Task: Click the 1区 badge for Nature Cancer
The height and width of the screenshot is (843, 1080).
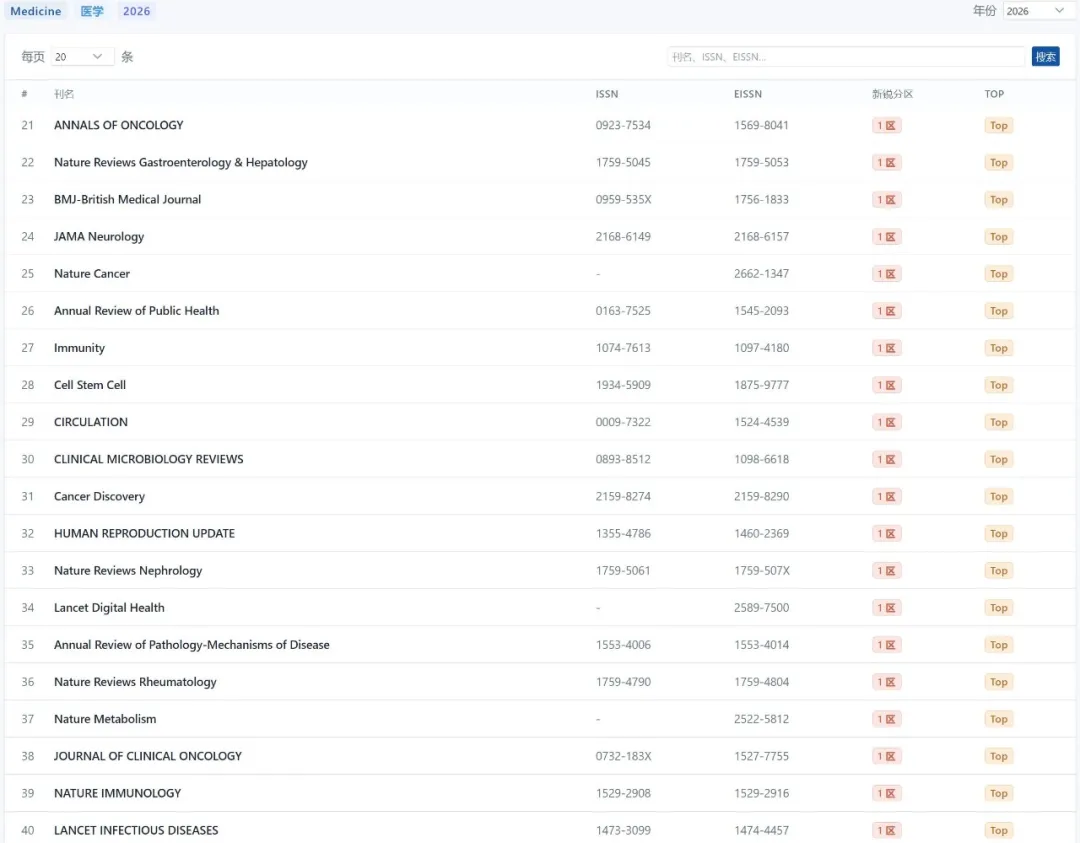Action: point(887,274)
